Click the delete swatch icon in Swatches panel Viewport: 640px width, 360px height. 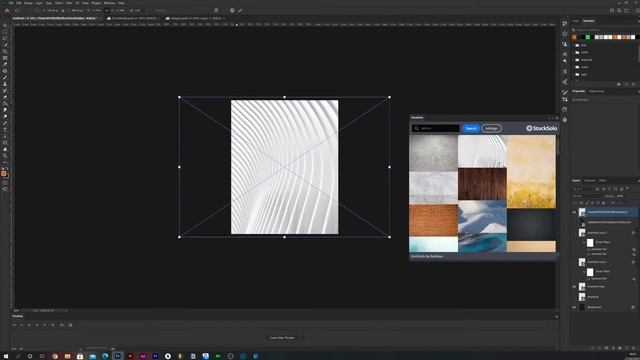pos(633,84)
